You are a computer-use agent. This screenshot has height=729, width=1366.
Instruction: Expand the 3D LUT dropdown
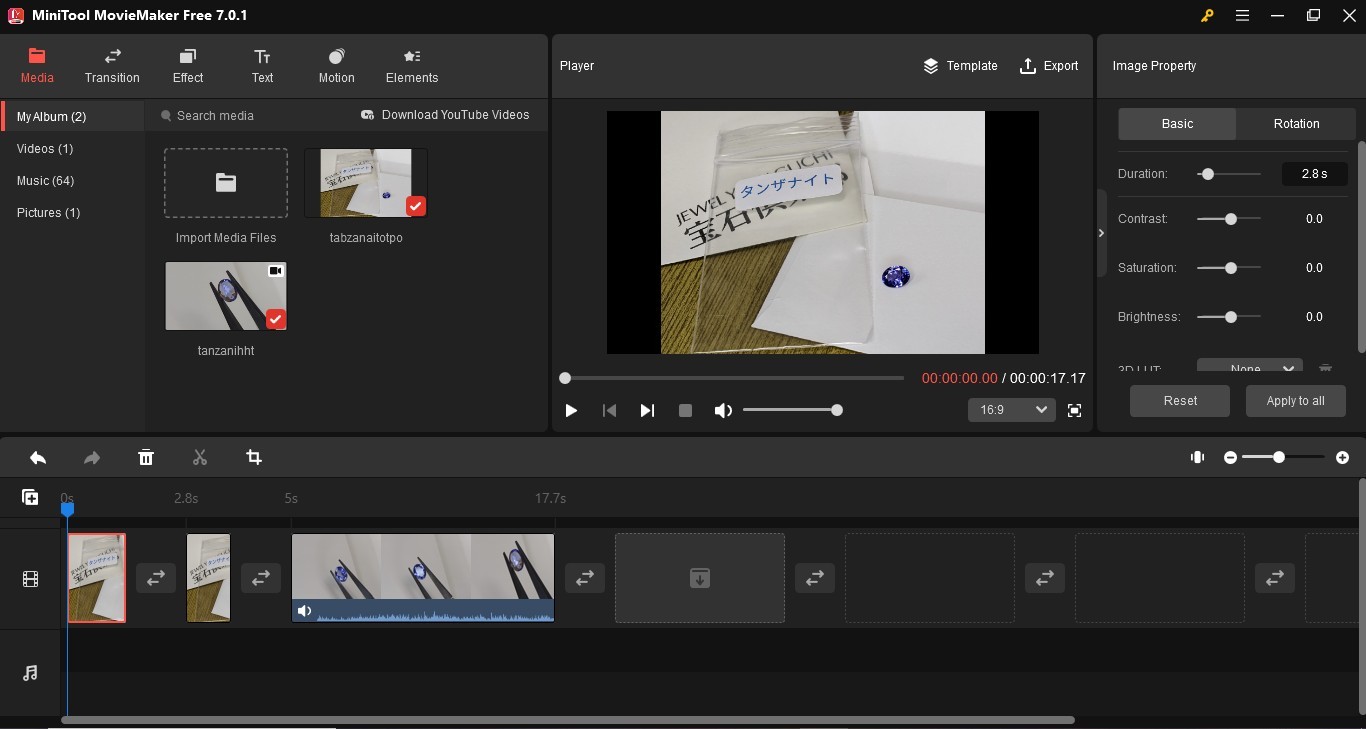1249,368
